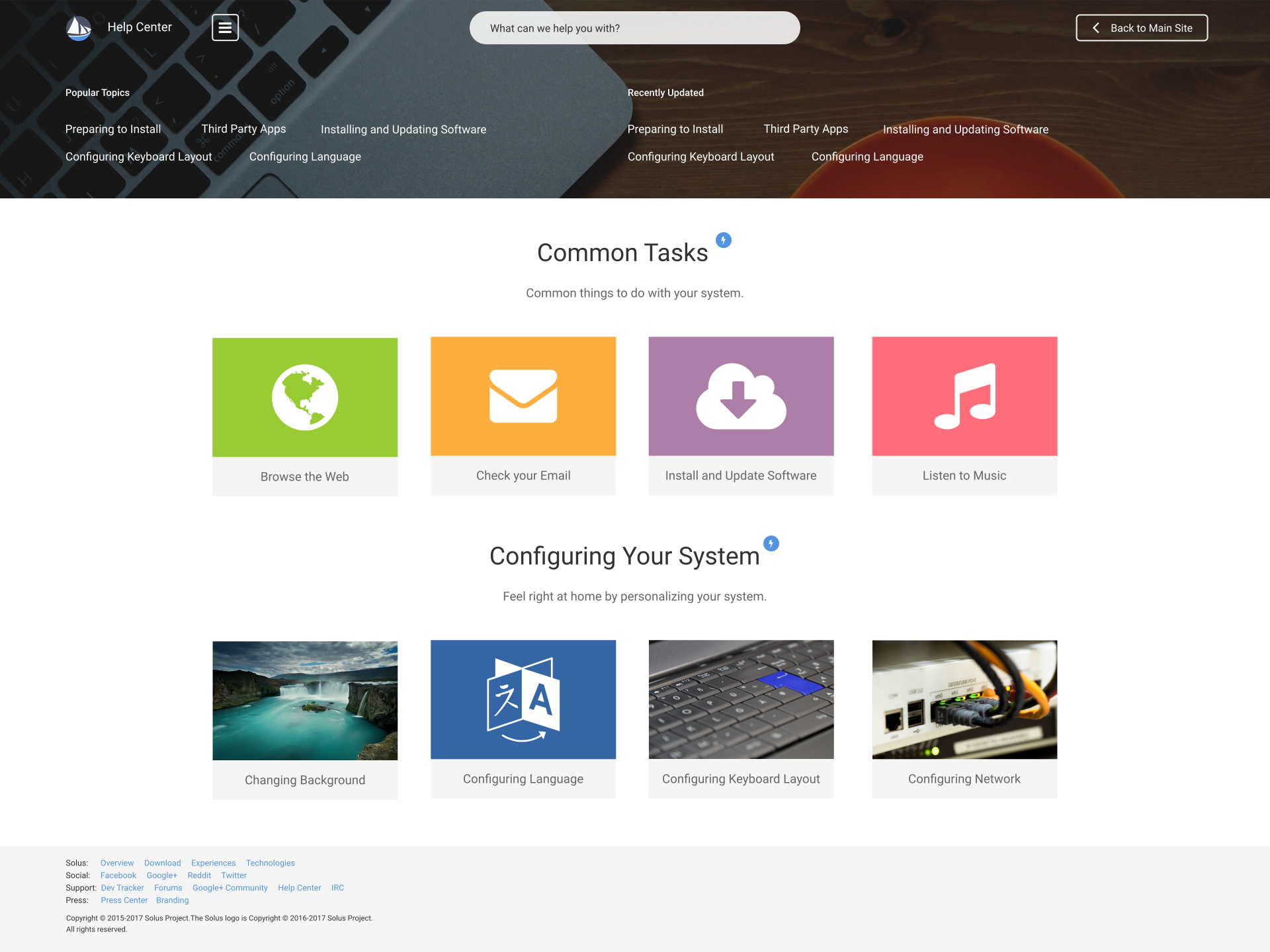Click the orange envelope email icon

[x=523, y=396]
